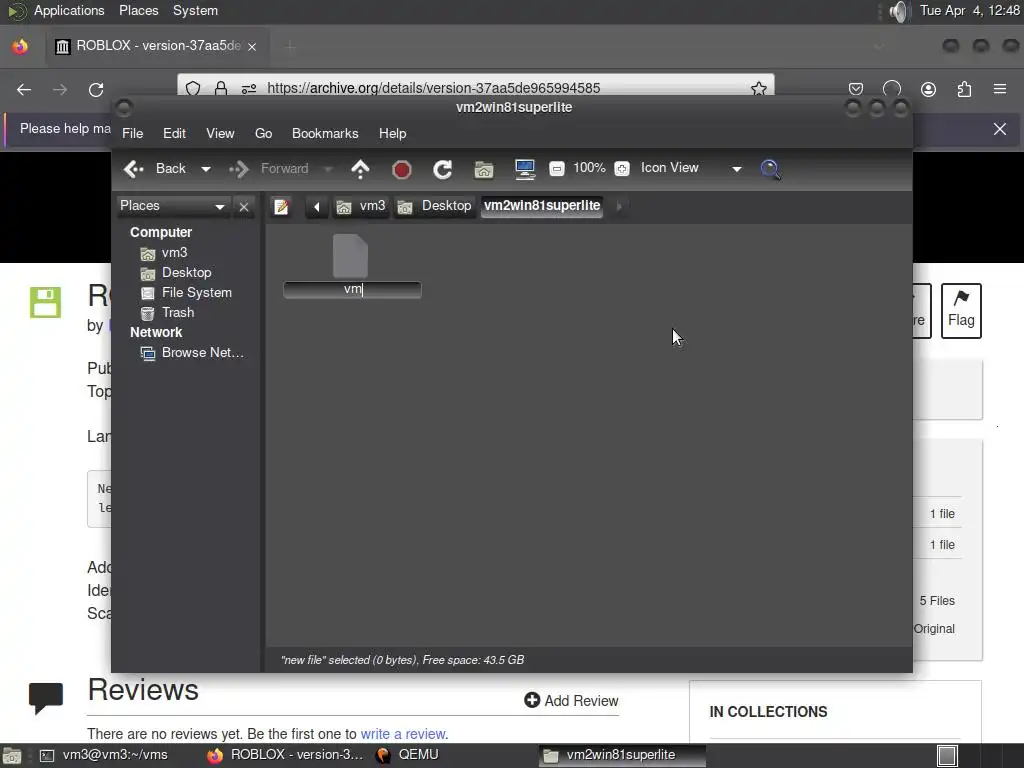
Task: Go back in the file manager
Action: pos(155,169)
